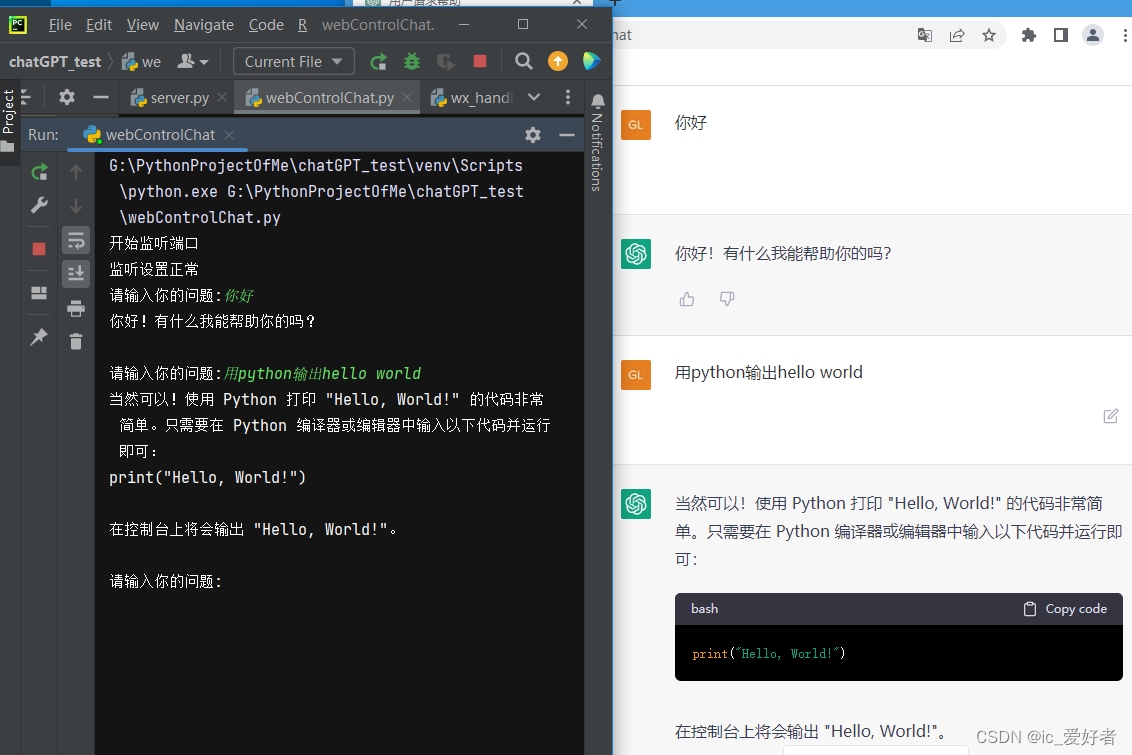
Task: Print the console output with printer icon
Action: click(76, 309)
